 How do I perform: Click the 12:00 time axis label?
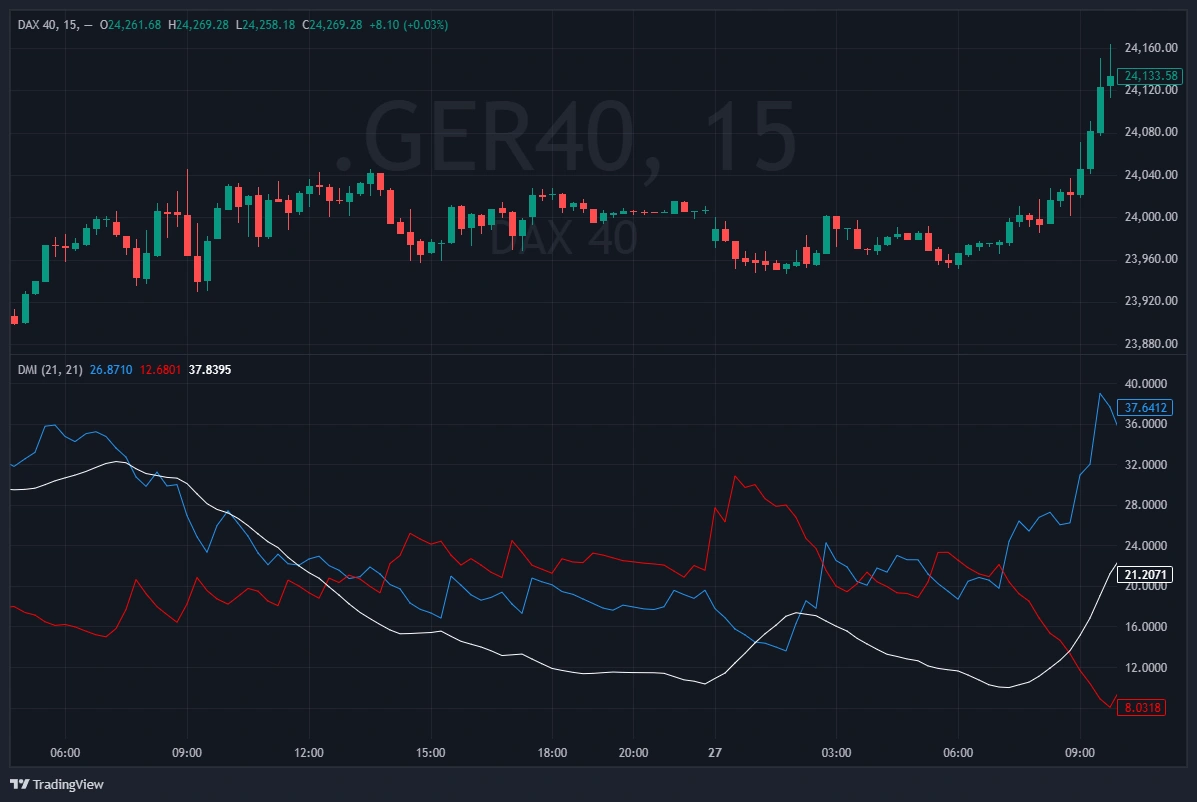click(308, 752)
